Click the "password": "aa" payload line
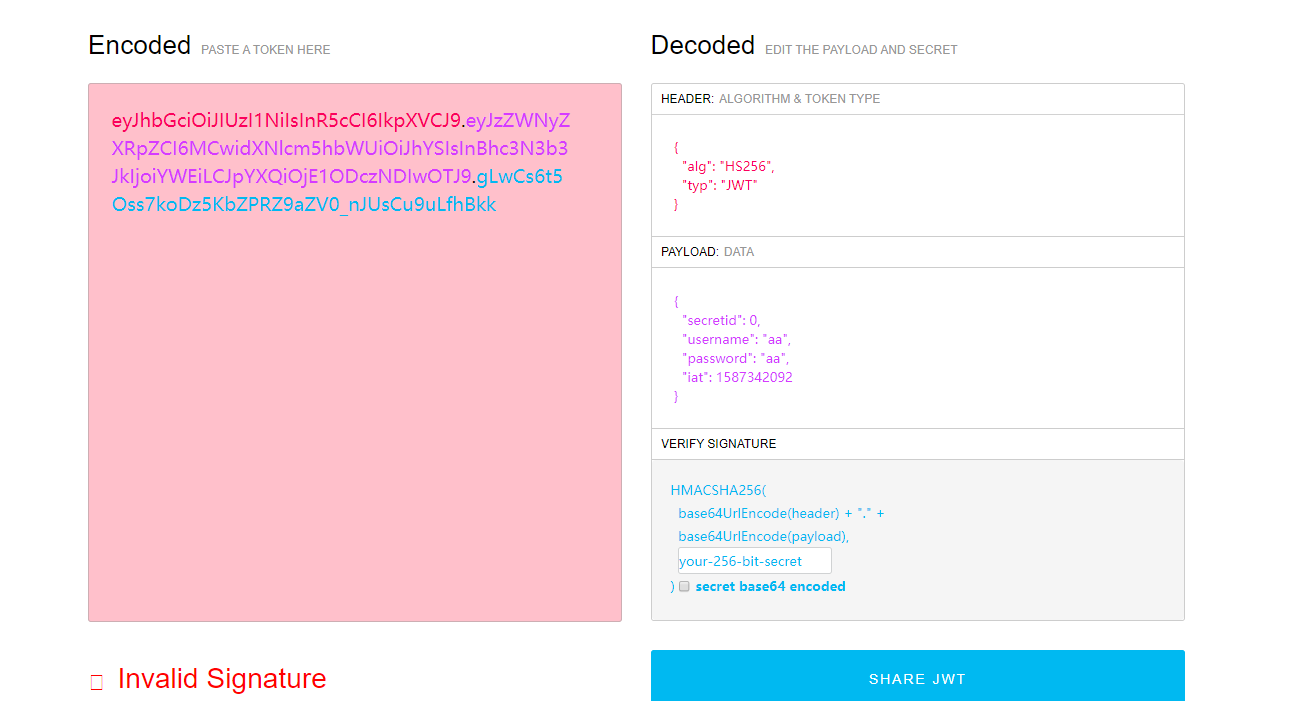 coord(735,359)
